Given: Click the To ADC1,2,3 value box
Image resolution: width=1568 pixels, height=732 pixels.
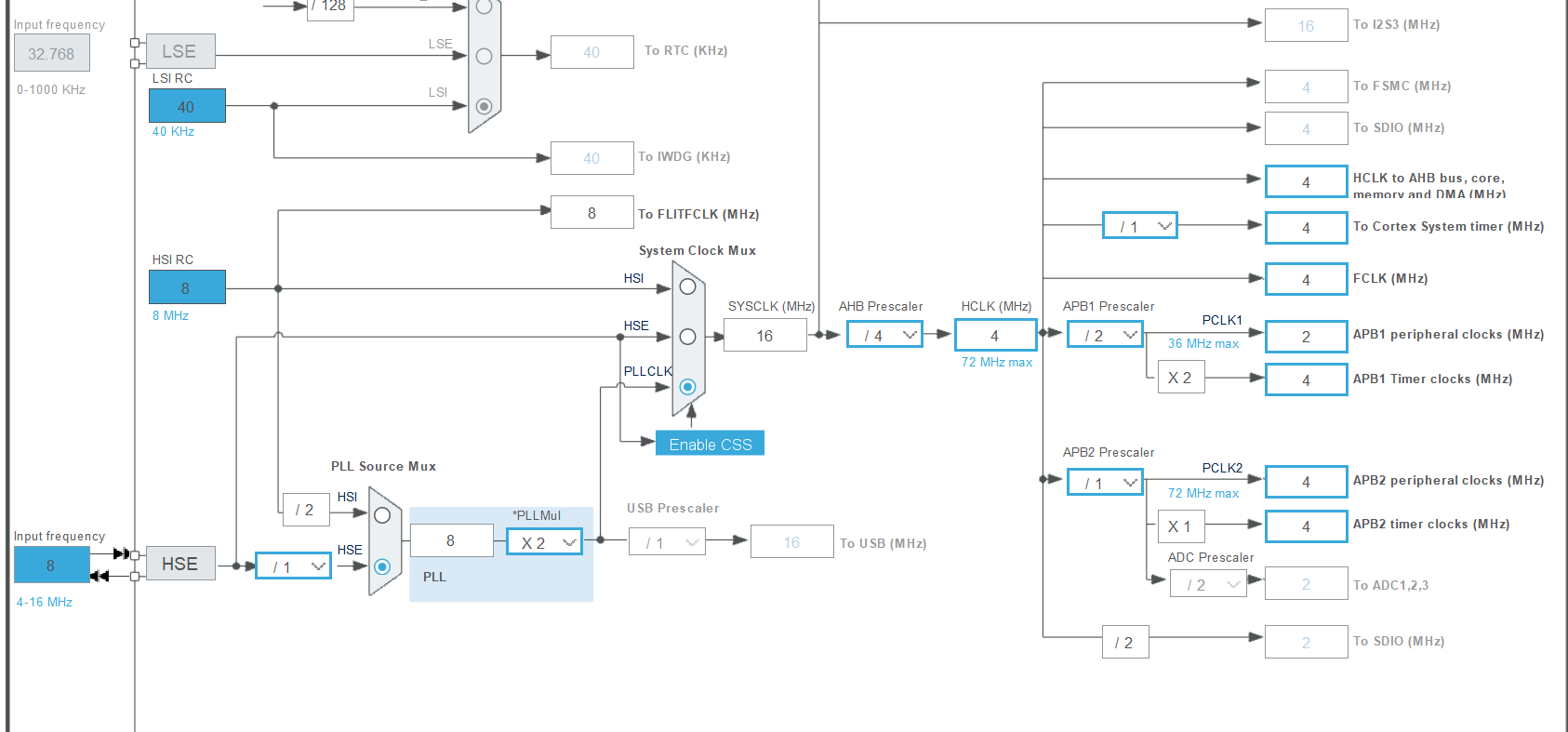Looking at the screenshot, I should pos(1306,583).
